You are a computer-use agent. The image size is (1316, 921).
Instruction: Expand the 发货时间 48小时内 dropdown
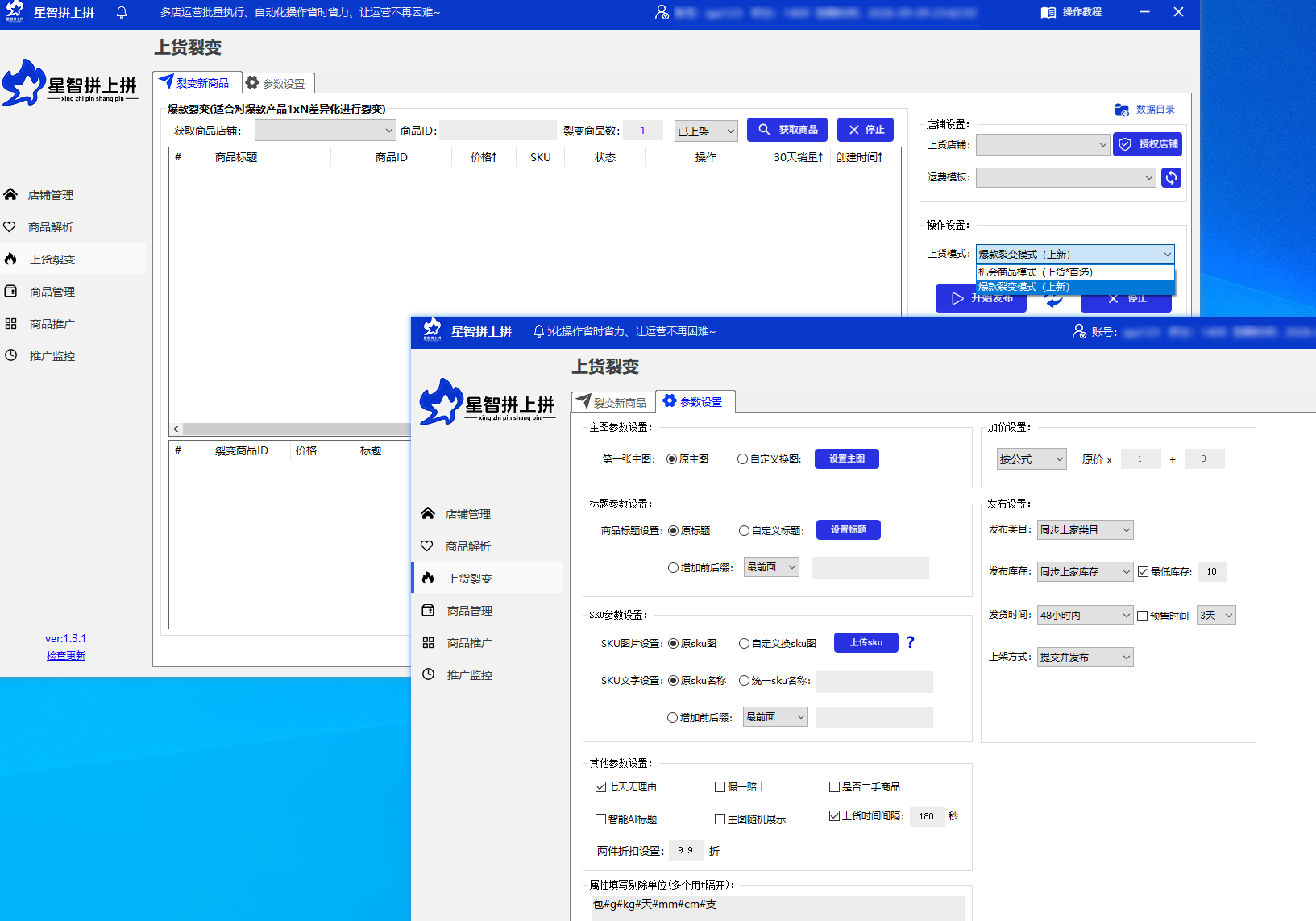pos(1085,615)
